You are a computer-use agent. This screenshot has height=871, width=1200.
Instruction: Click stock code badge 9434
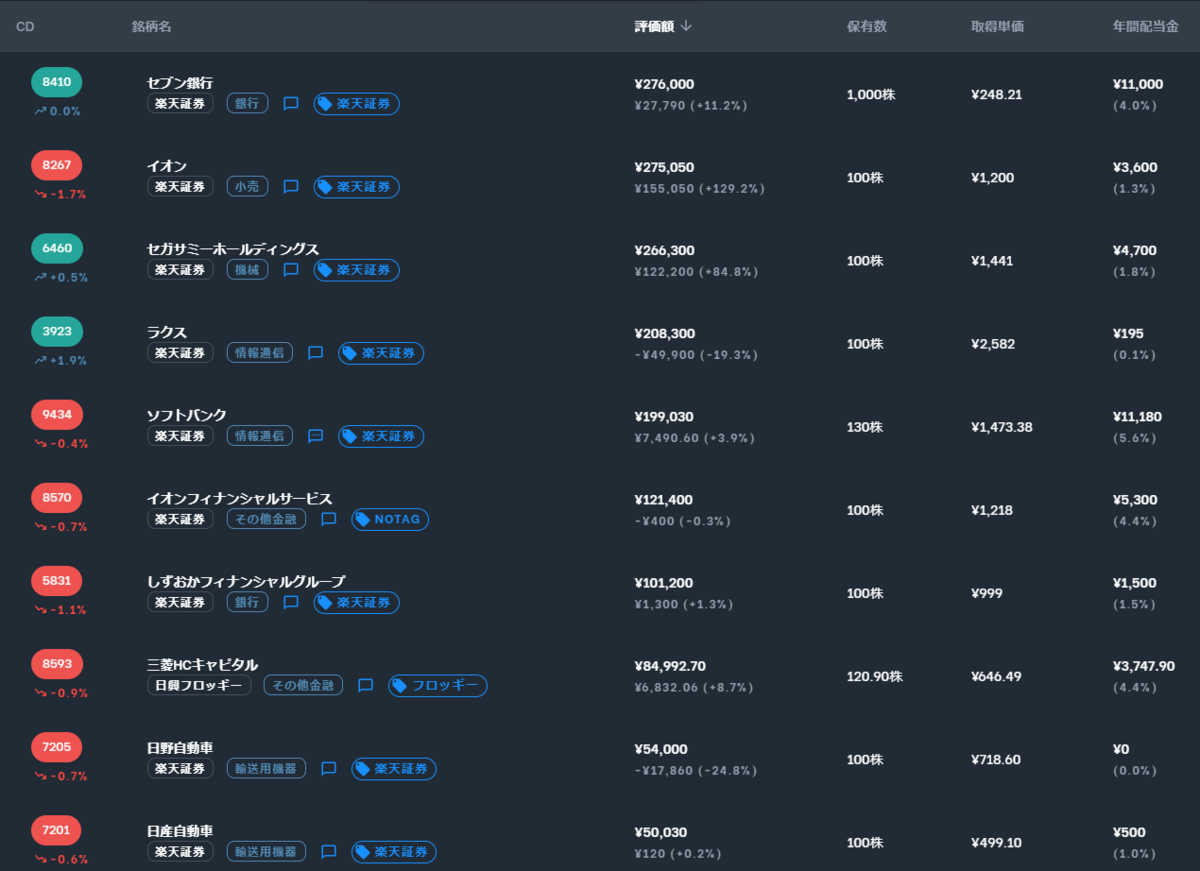[x=56, y=414]
